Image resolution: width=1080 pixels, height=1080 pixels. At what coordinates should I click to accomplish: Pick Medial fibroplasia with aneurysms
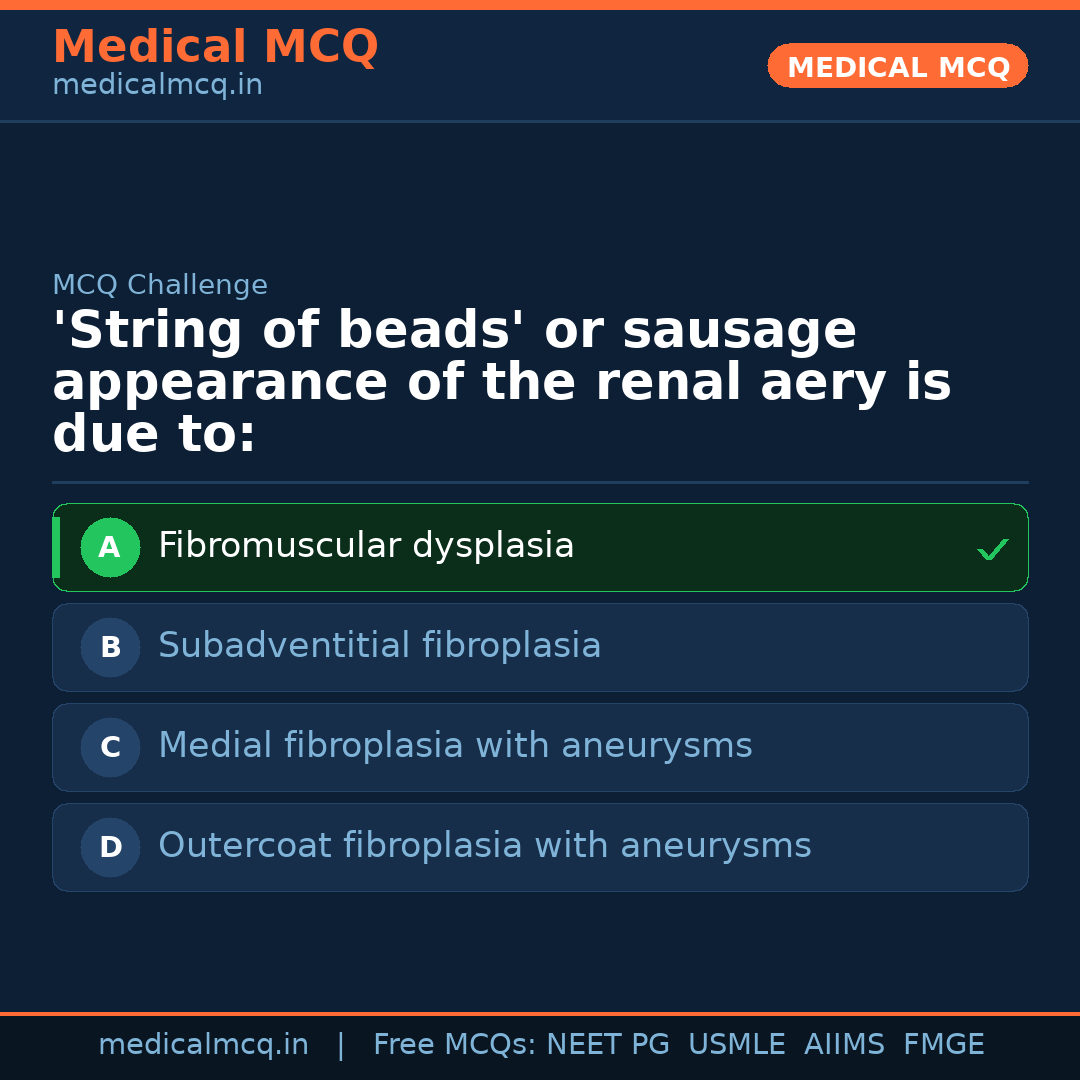click(x=455, y=746)
